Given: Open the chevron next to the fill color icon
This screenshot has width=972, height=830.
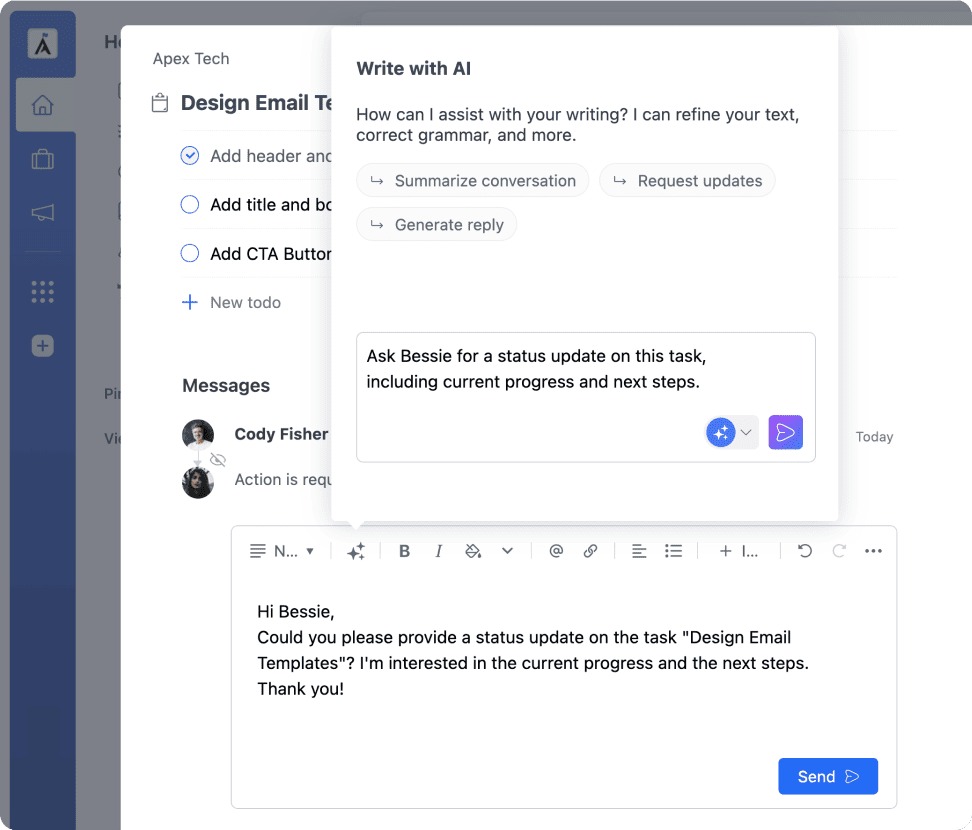Looking at the screenshot, I should tap(508, 550).
